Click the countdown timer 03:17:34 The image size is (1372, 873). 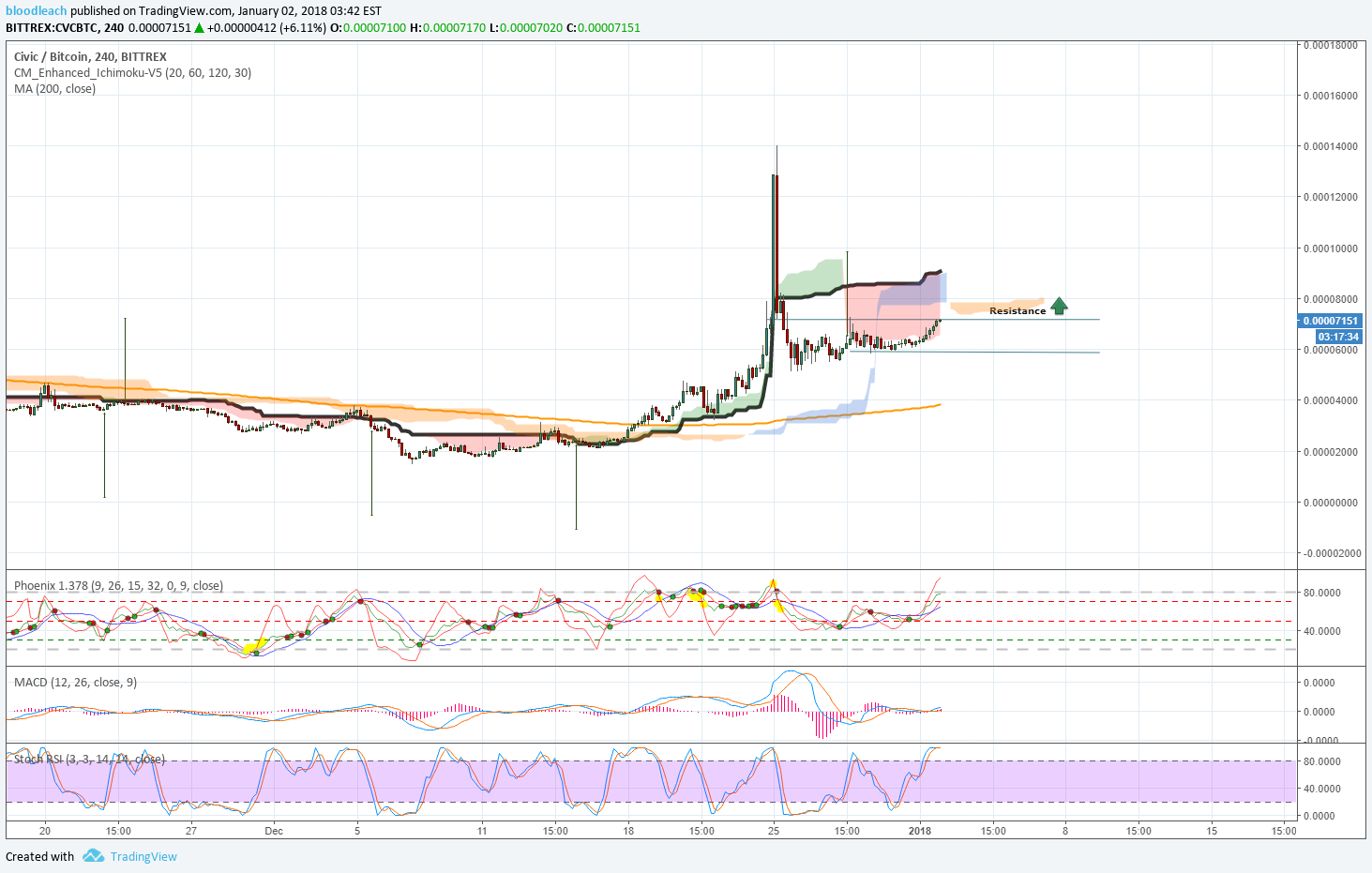tap(1338, 337)
